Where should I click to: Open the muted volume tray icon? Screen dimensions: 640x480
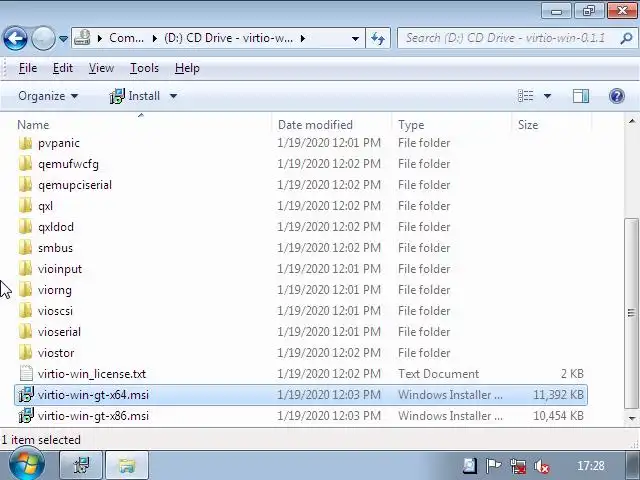[542, 466]
